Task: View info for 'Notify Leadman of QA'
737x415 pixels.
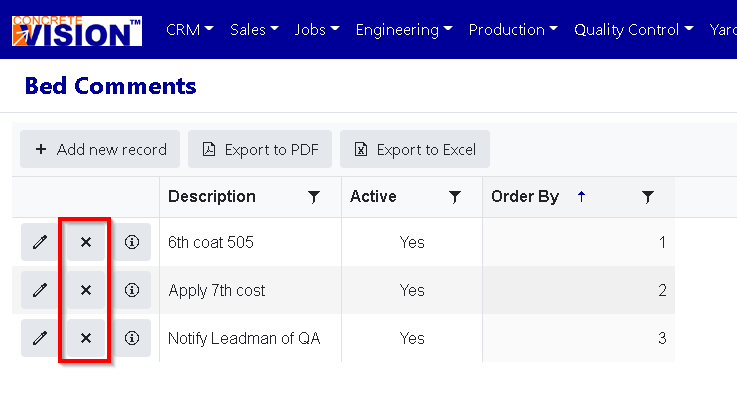Action: (x=132, y=338)
